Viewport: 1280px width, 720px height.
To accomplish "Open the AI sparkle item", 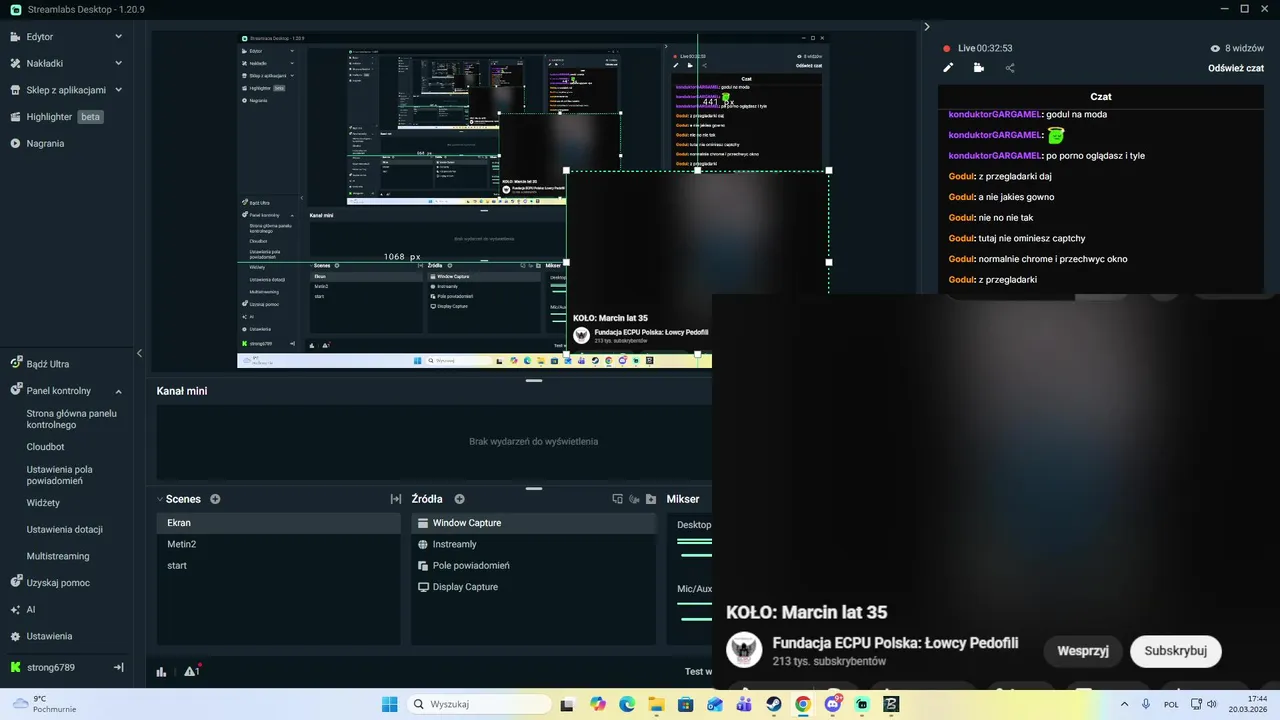I will 31,609.
